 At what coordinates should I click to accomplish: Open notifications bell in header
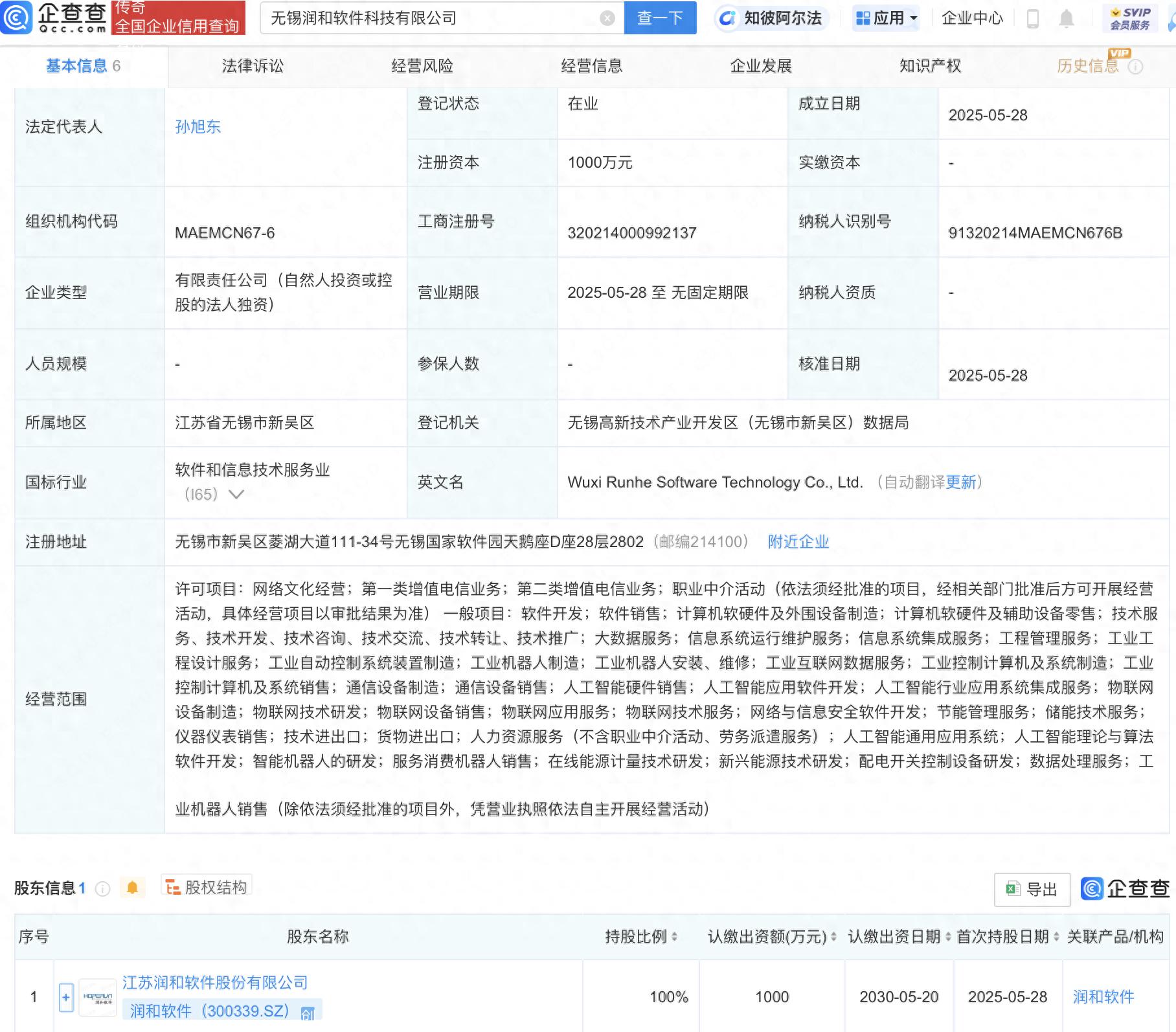1067,19
